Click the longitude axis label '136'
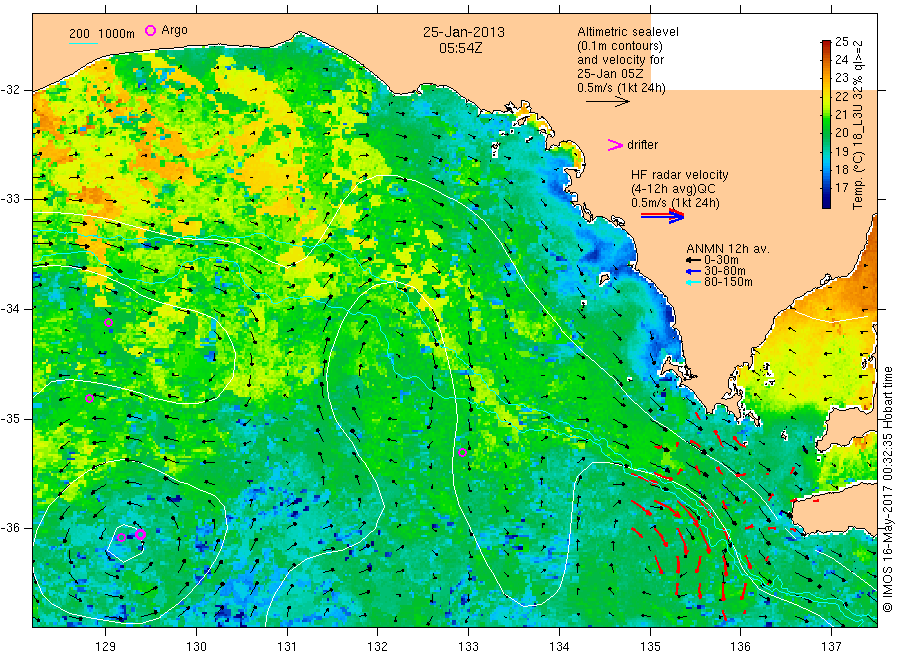This screenshot has width=900, height=660. [x=740, y=647]
